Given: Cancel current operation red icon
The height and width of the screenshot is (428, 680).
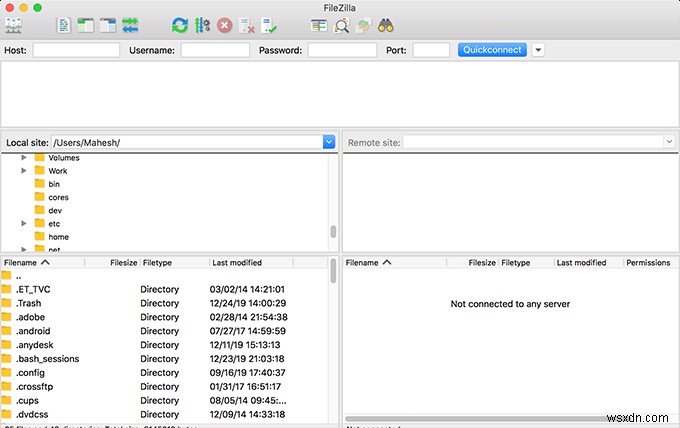Looking at the screenshot, I should (225, 26).
